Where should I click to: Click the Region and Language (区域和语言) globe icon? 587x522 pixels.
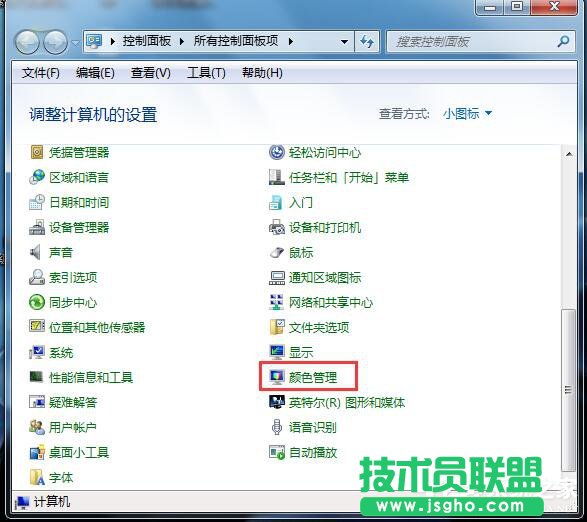37,177
